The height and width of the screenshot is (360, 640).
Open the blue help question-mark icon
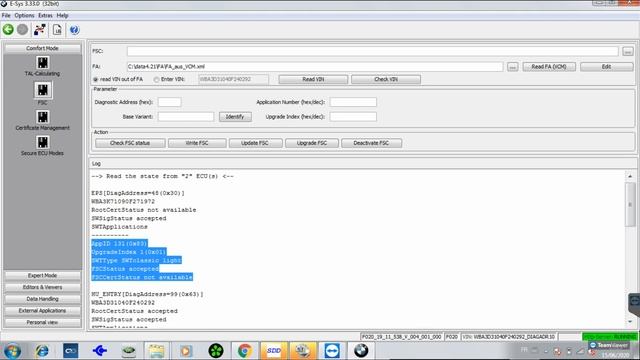74,30
